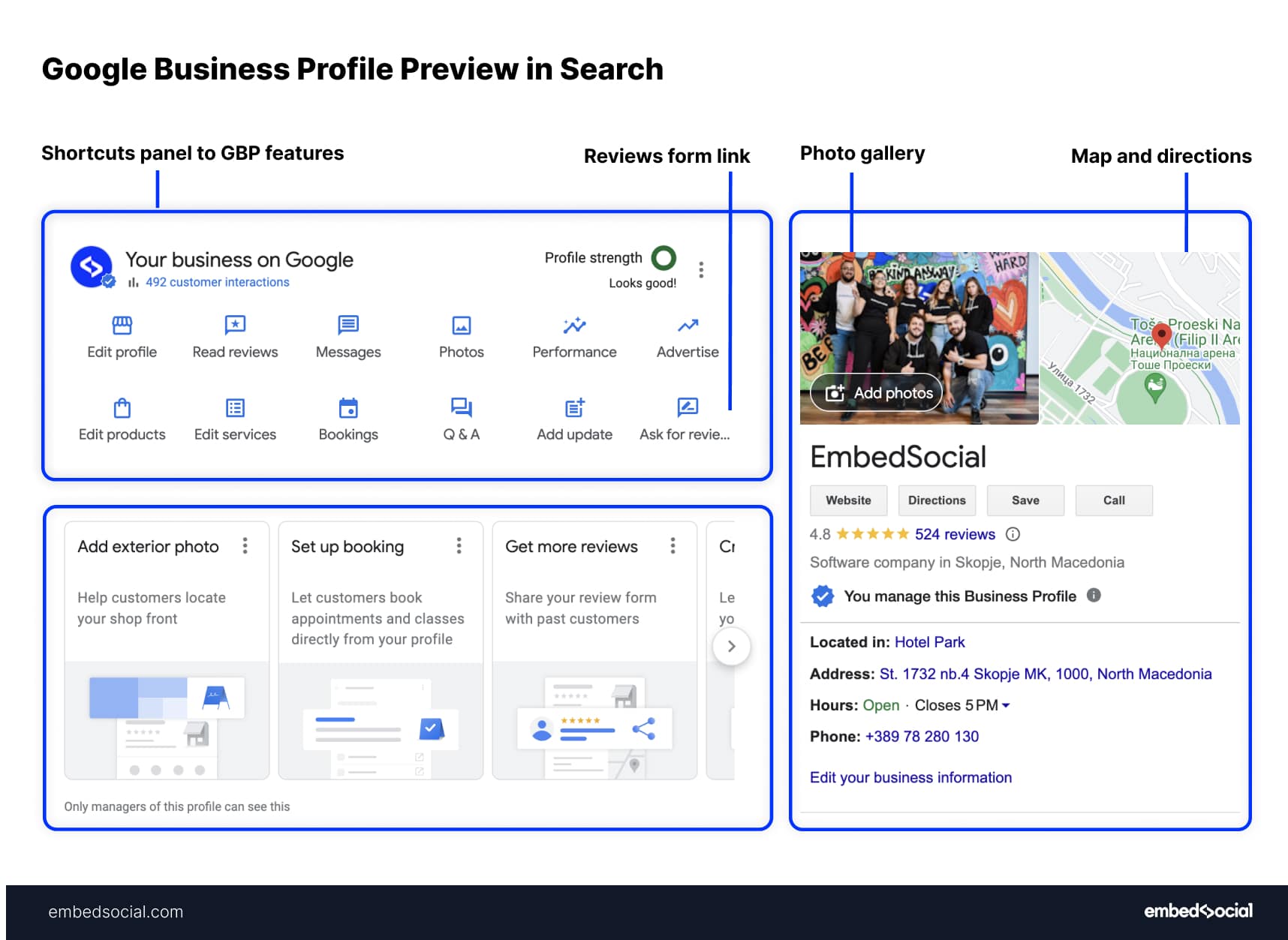Click the carousel right chevron arrow
Image resolution: width=1288 pixels, height=940 pixels.
point(732,646)
